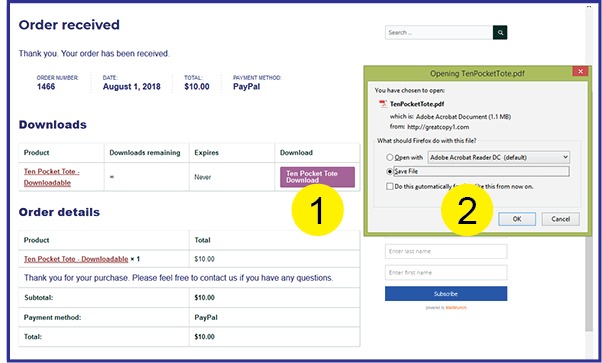Viewport: 602px width, 363px height.
Task: Click the search magnifier icon button
Action: (500, 33)
